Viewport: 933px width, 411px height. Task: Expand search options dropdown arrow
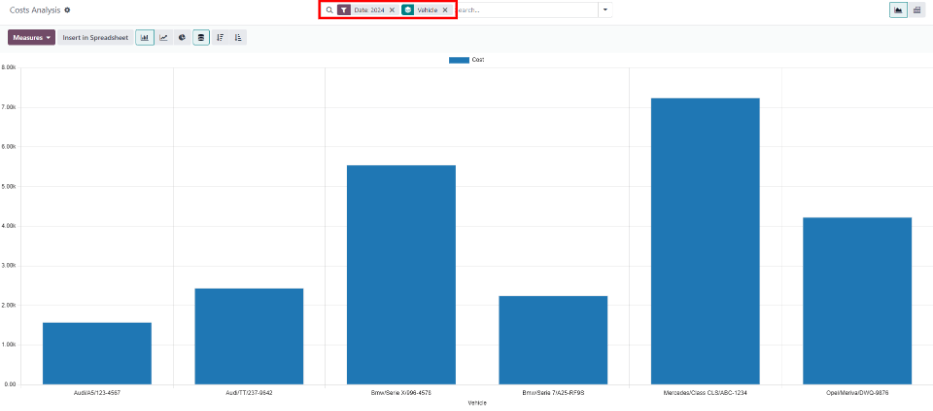(605, 10)
